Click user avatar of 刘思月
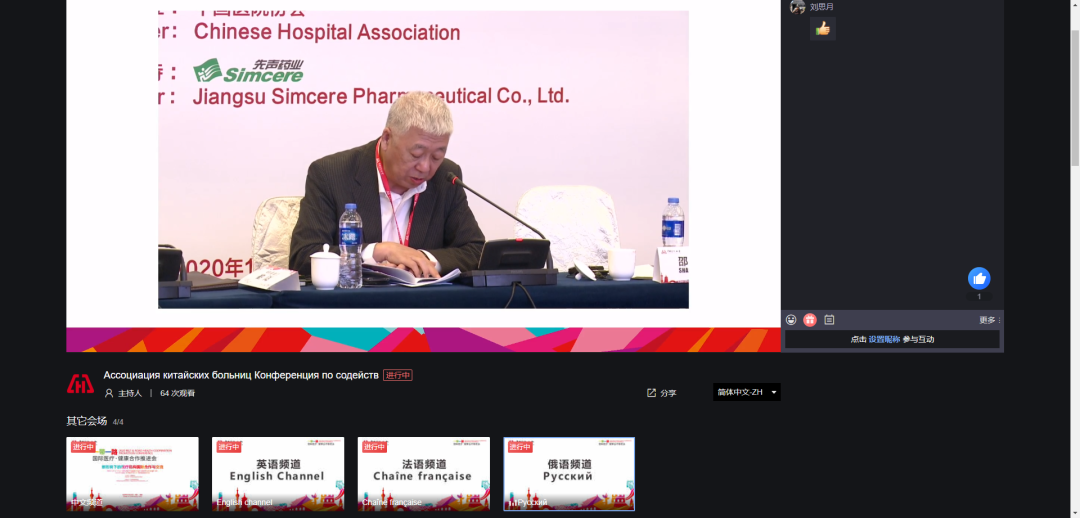The image size is (1080, 518). click(797, 7)
